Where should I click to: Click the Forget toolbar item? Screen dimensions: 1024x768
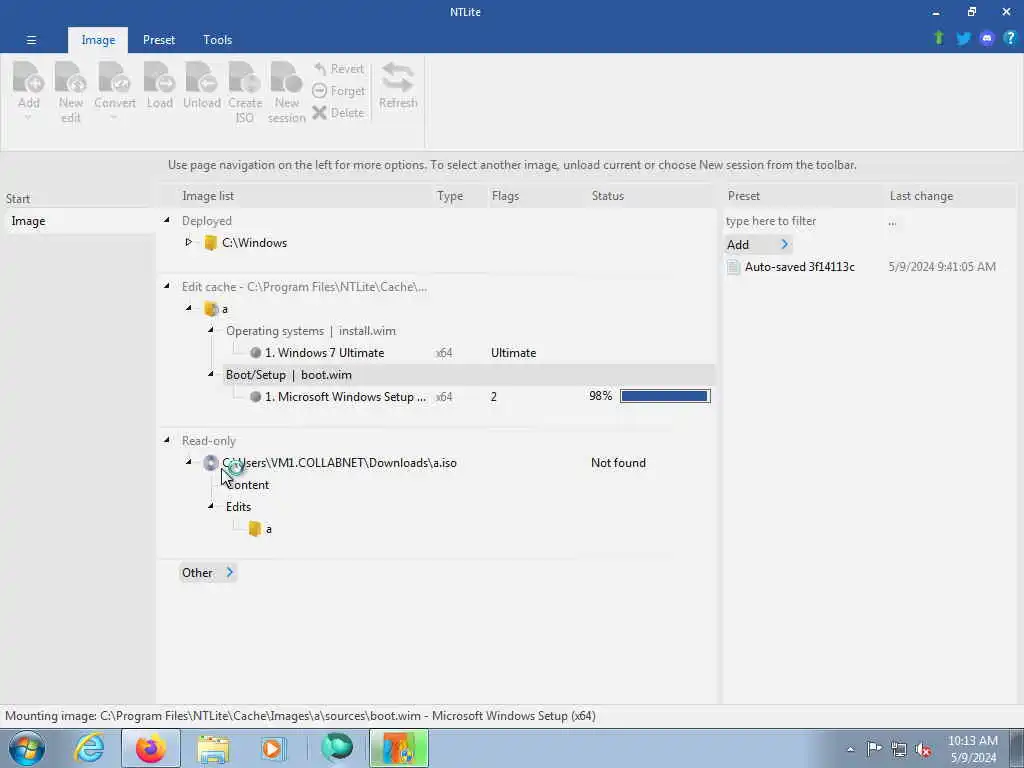click(x=338, y=91)
